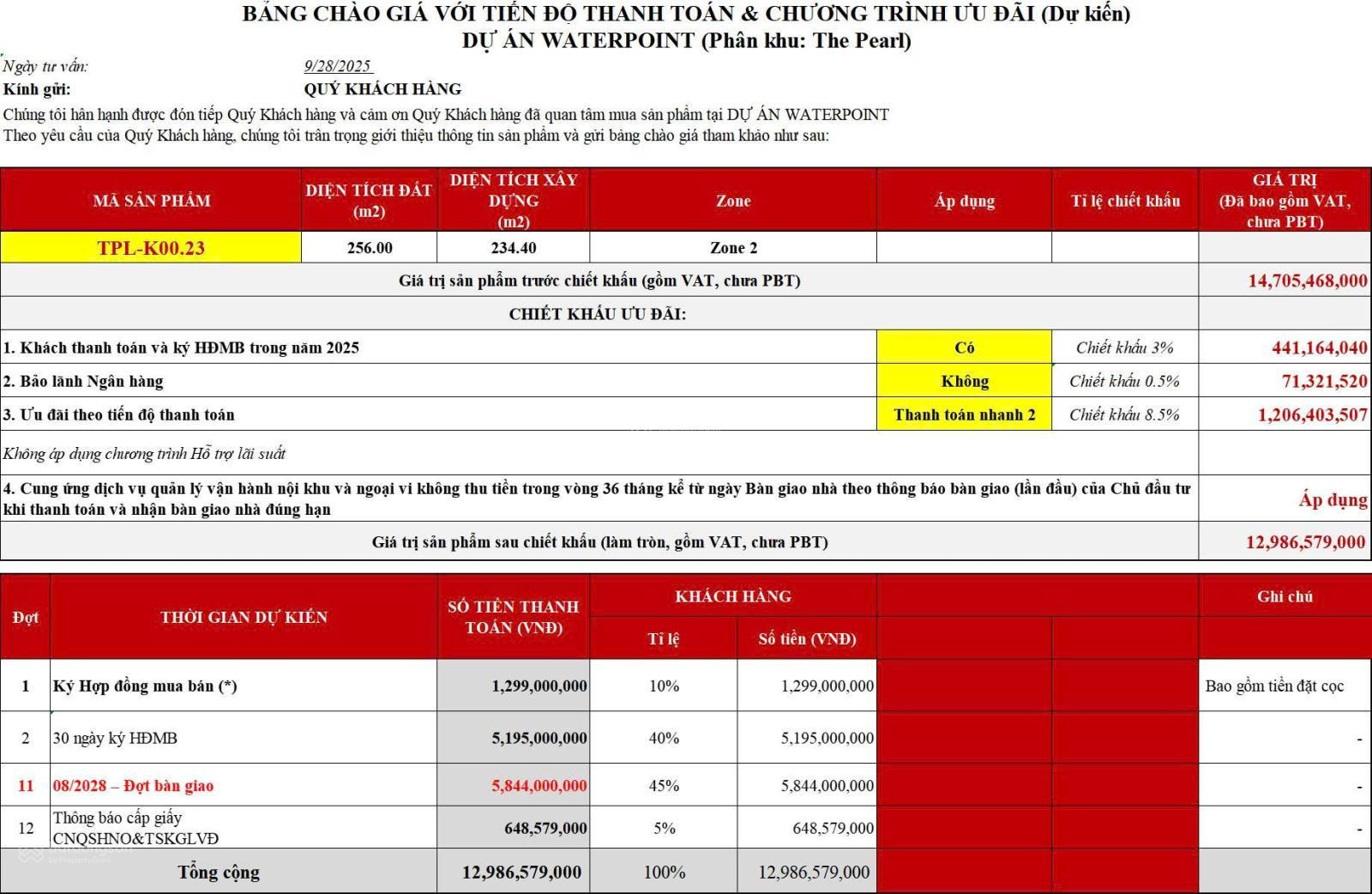Open the yellow 'Có' apply dropdown cell
Screen dimensions: 1372x894
tap(964, 347)
